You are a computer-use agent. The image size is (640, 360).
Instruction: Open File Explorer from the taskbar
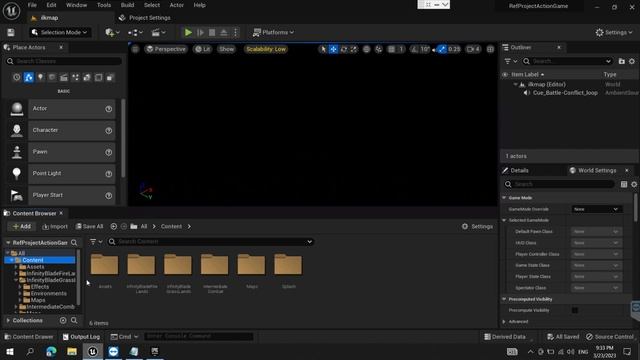(x=72, y=351)
